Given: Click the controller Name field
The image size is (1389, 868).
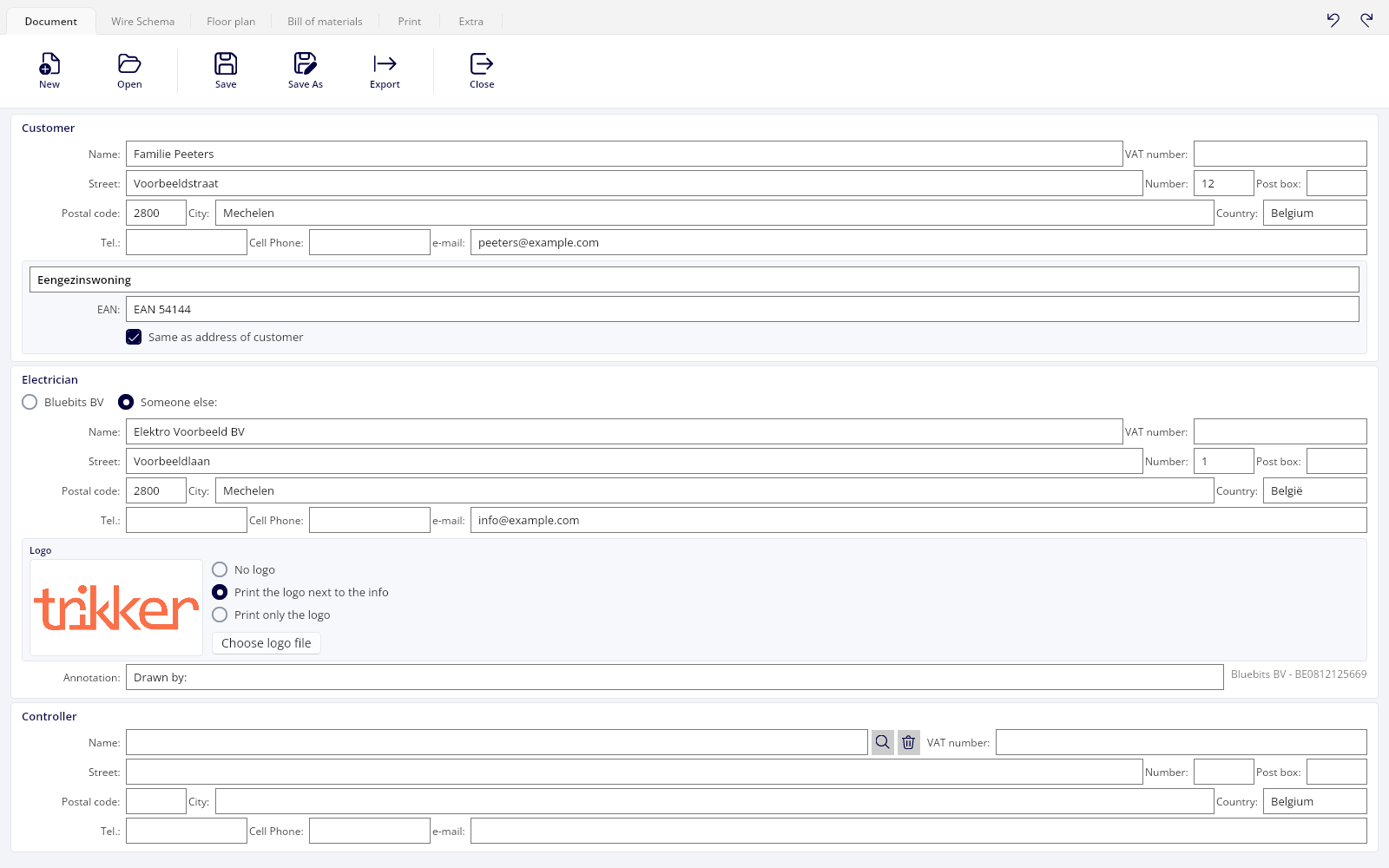Looking at the screenshot, I should coord(497,742).
